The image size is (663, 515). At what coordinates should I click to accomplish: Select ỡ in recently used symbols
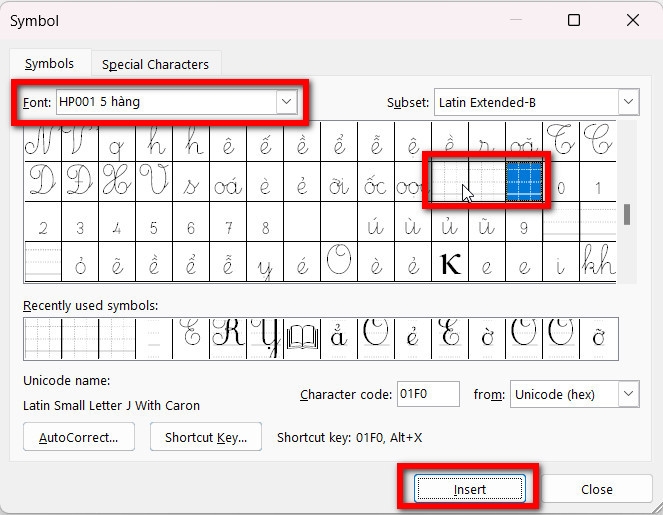pos(599,339)
